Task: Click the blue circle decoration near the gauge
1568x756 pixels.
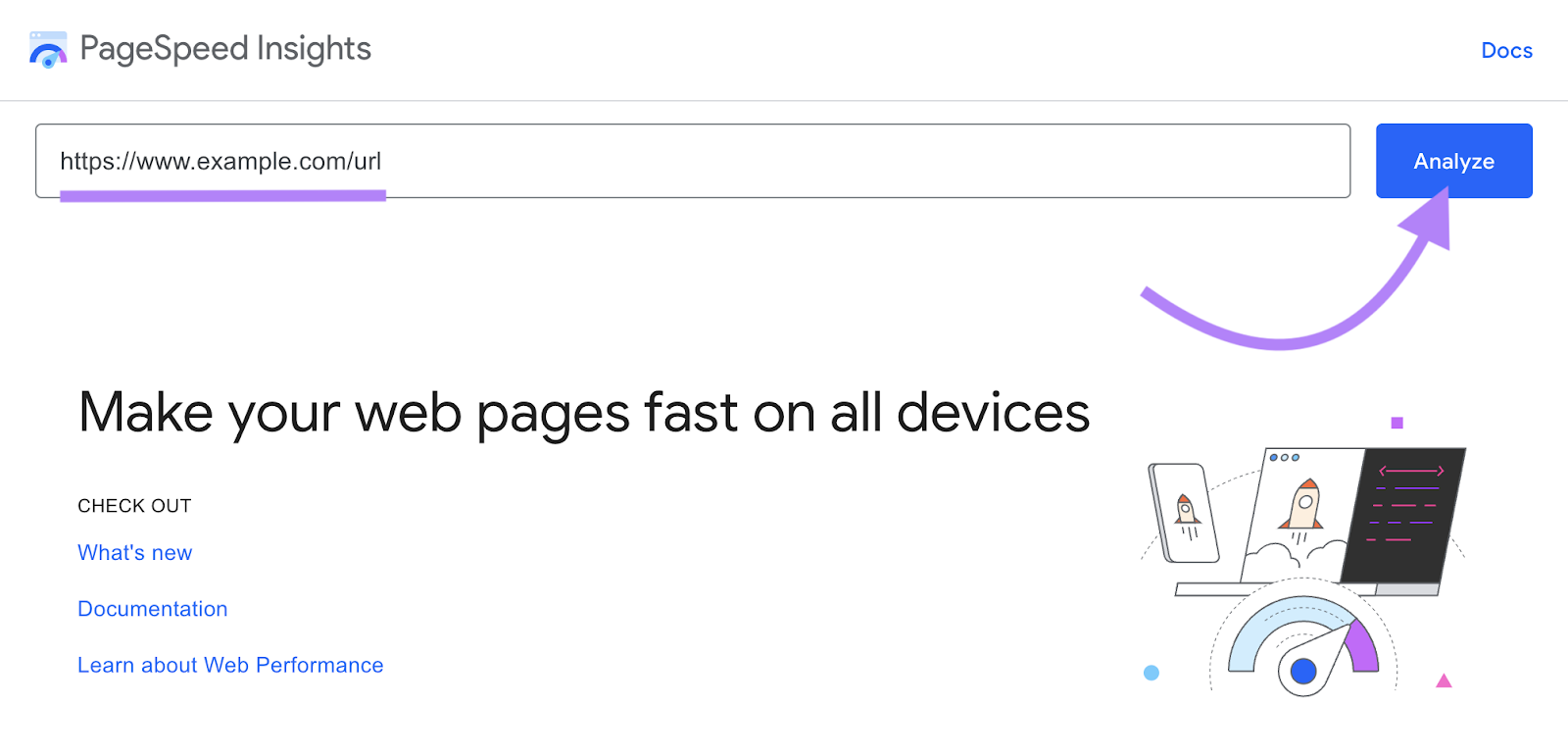Action: tap(1150, 672)
